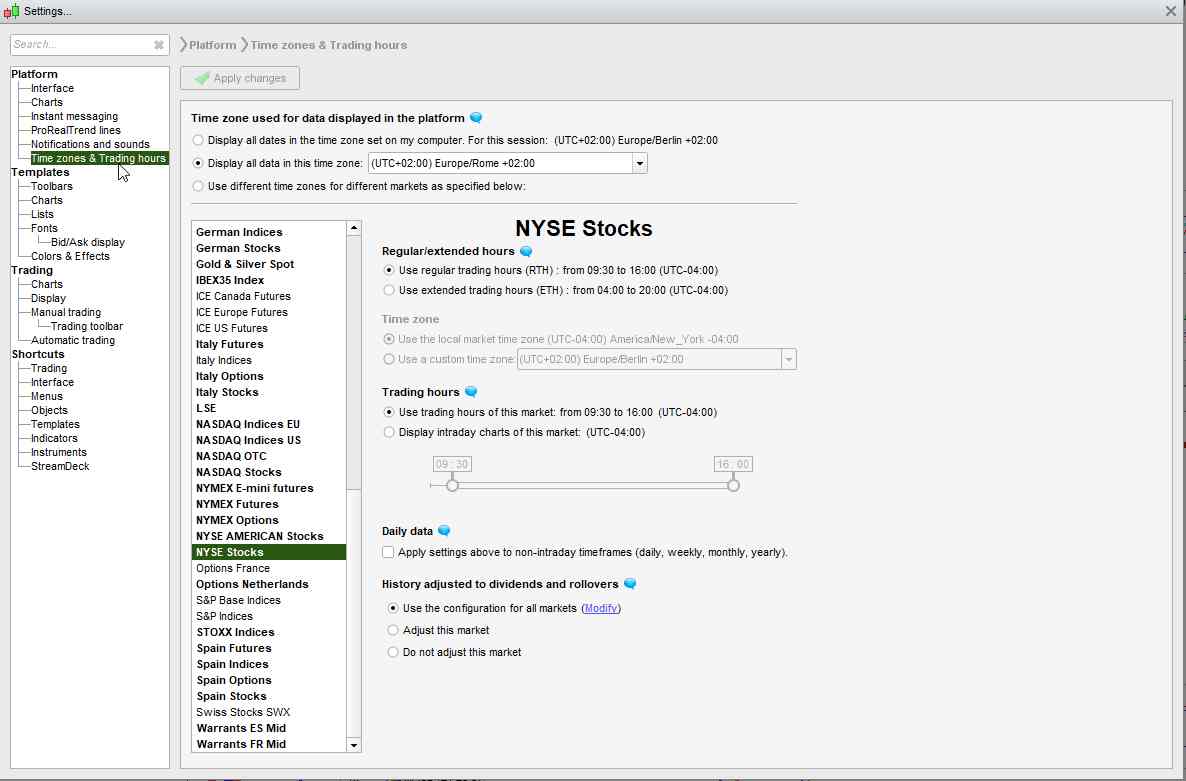Open the Templates section header
Viewport: 1186px width, 781px height.
point(40,172)
